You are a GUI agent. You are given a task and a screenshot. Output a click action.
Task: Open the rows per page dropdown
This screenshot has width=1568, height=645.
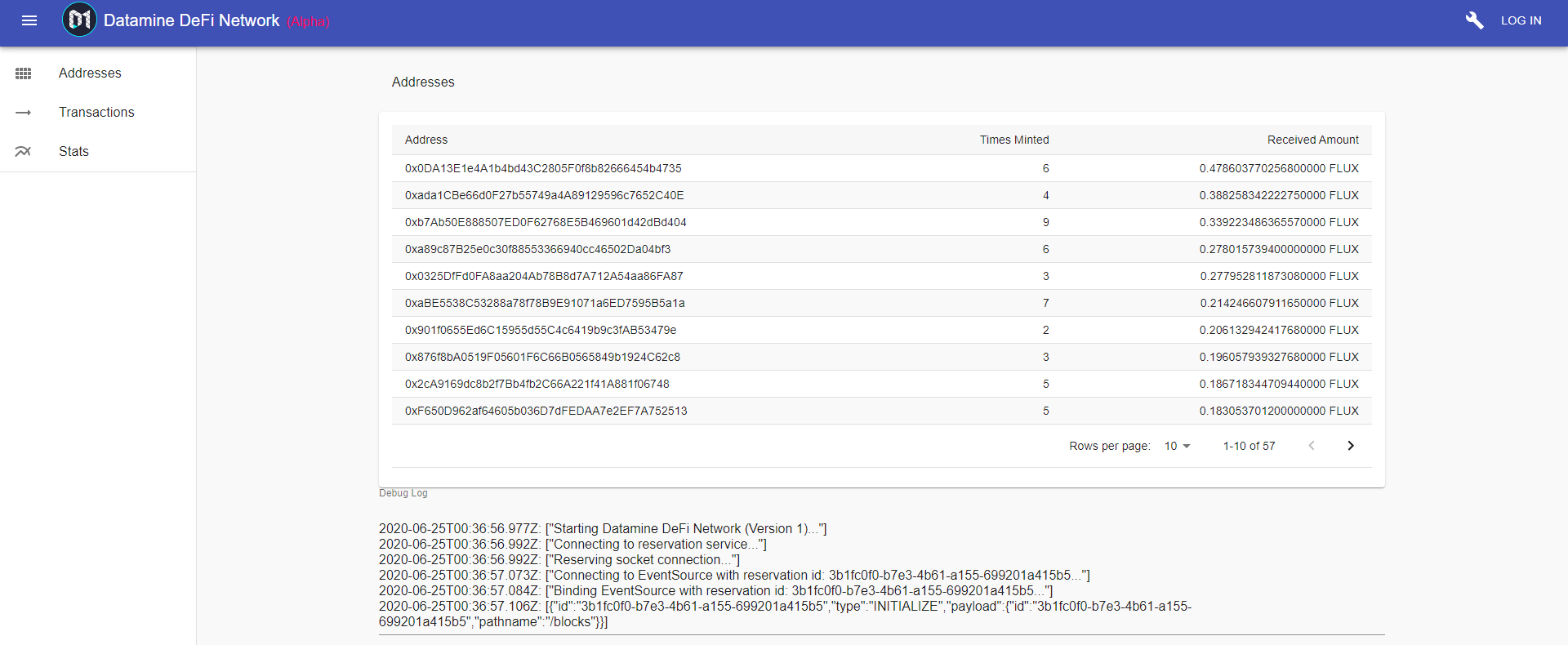click(x=1178, y=446)
